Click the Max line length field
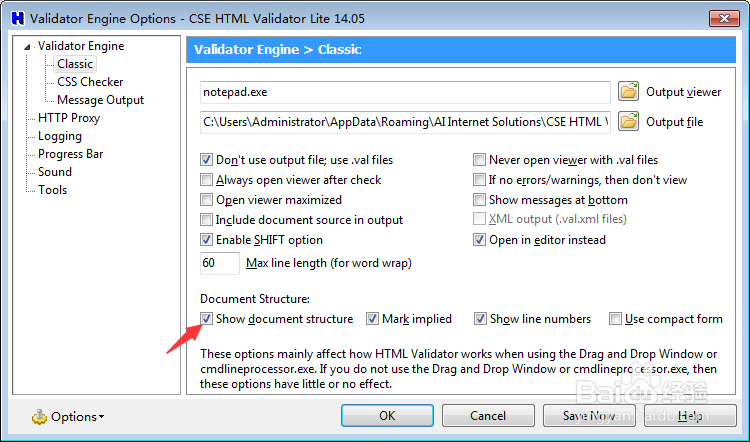Screen dimensions: 750x442 coord(220,263)
